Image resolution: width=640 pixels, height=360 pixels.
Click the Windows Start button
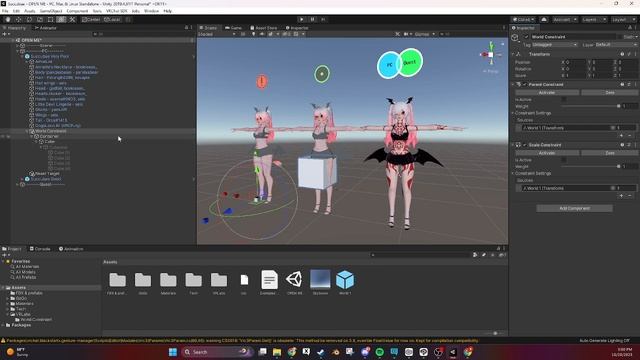[x=173, y=352]
